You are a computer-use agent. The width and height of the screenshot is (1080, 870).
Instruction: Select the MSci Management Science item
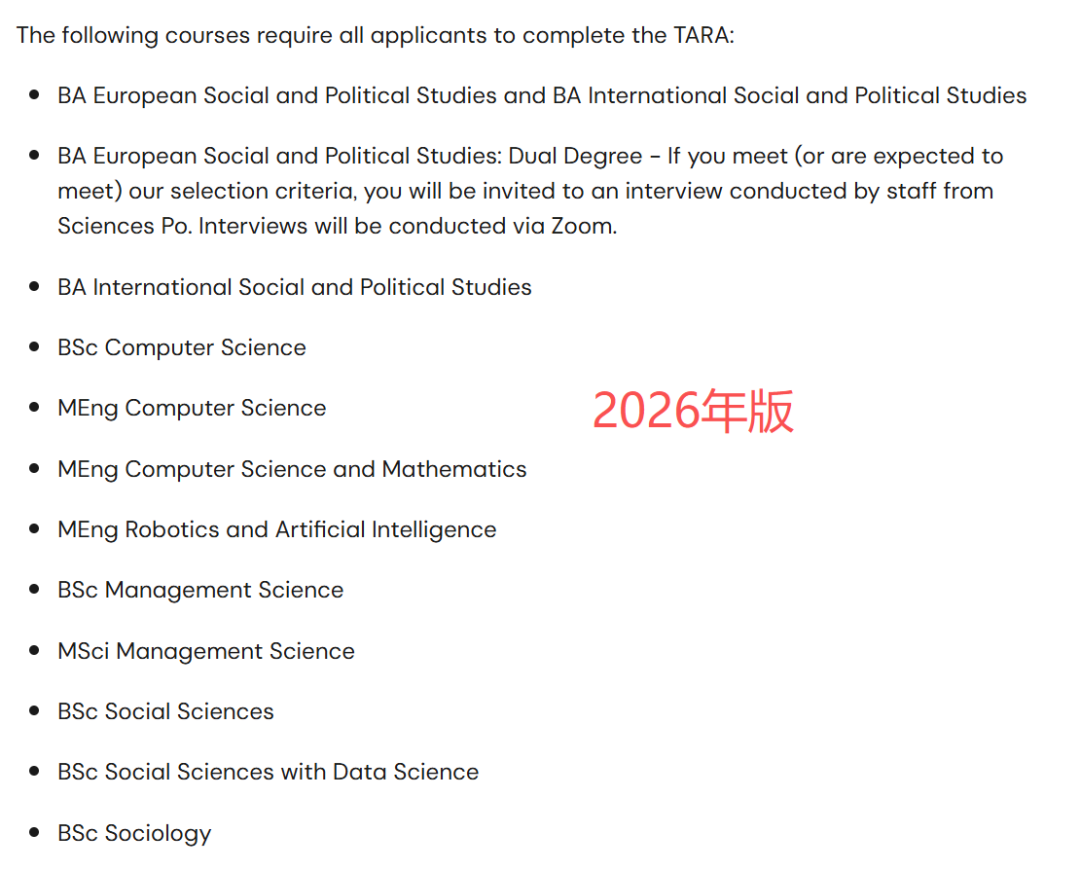point(205,651)
